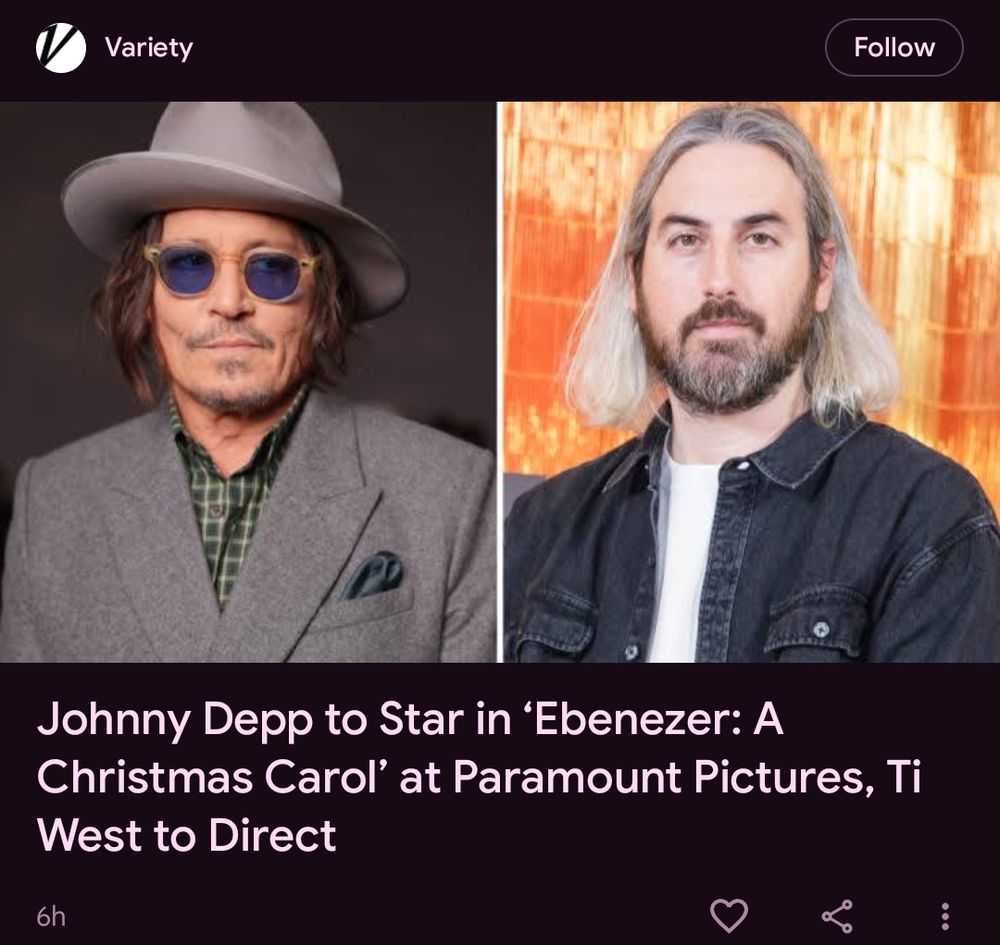The width and height of the screenshot is (1000, 945).
Task: Open the photo of the long-haired bearded man
Action: click(x=752, y=382)
